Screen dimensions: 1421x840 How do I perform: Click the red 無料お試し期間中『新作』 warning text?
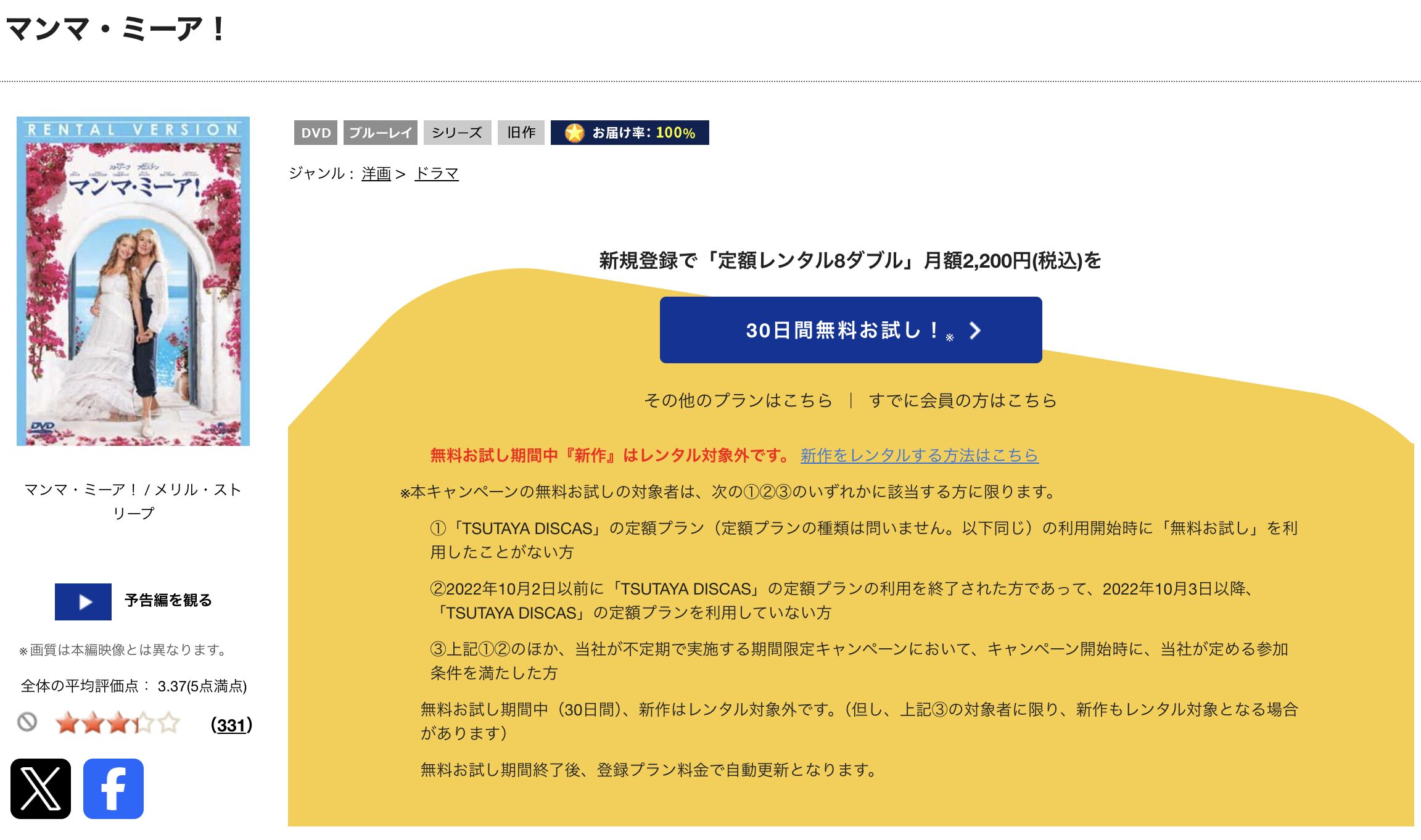(610, 455)
